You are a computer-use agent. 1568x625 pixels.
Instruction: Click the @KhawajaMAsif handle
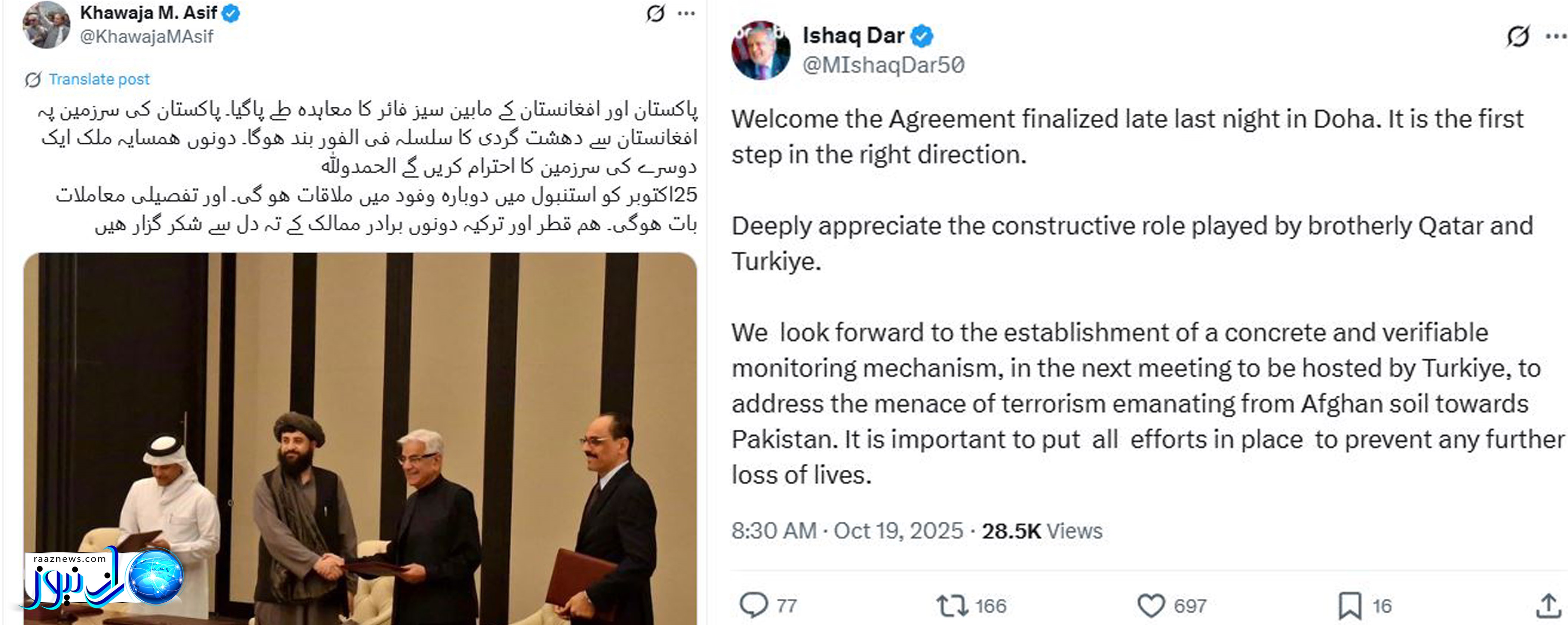pyautogui.click(x=146, y=37)
